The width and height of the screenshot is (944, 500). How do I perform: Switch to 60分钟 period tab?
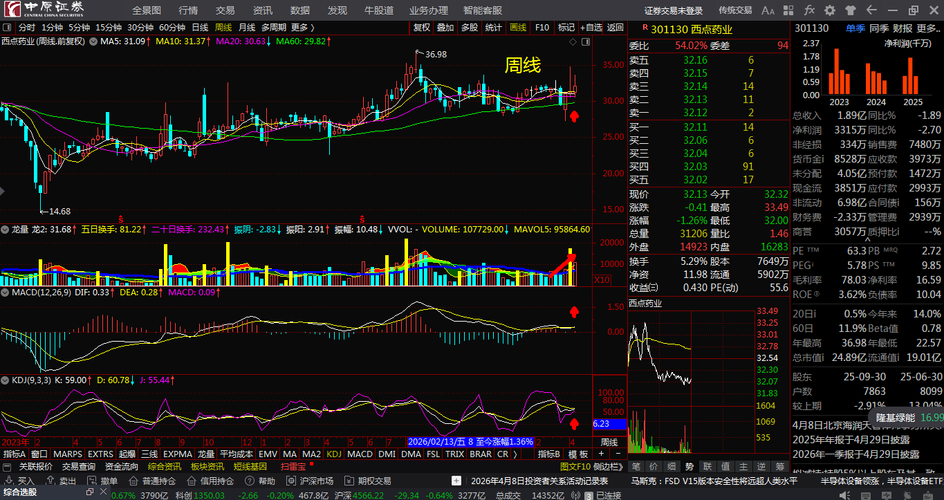172,27
